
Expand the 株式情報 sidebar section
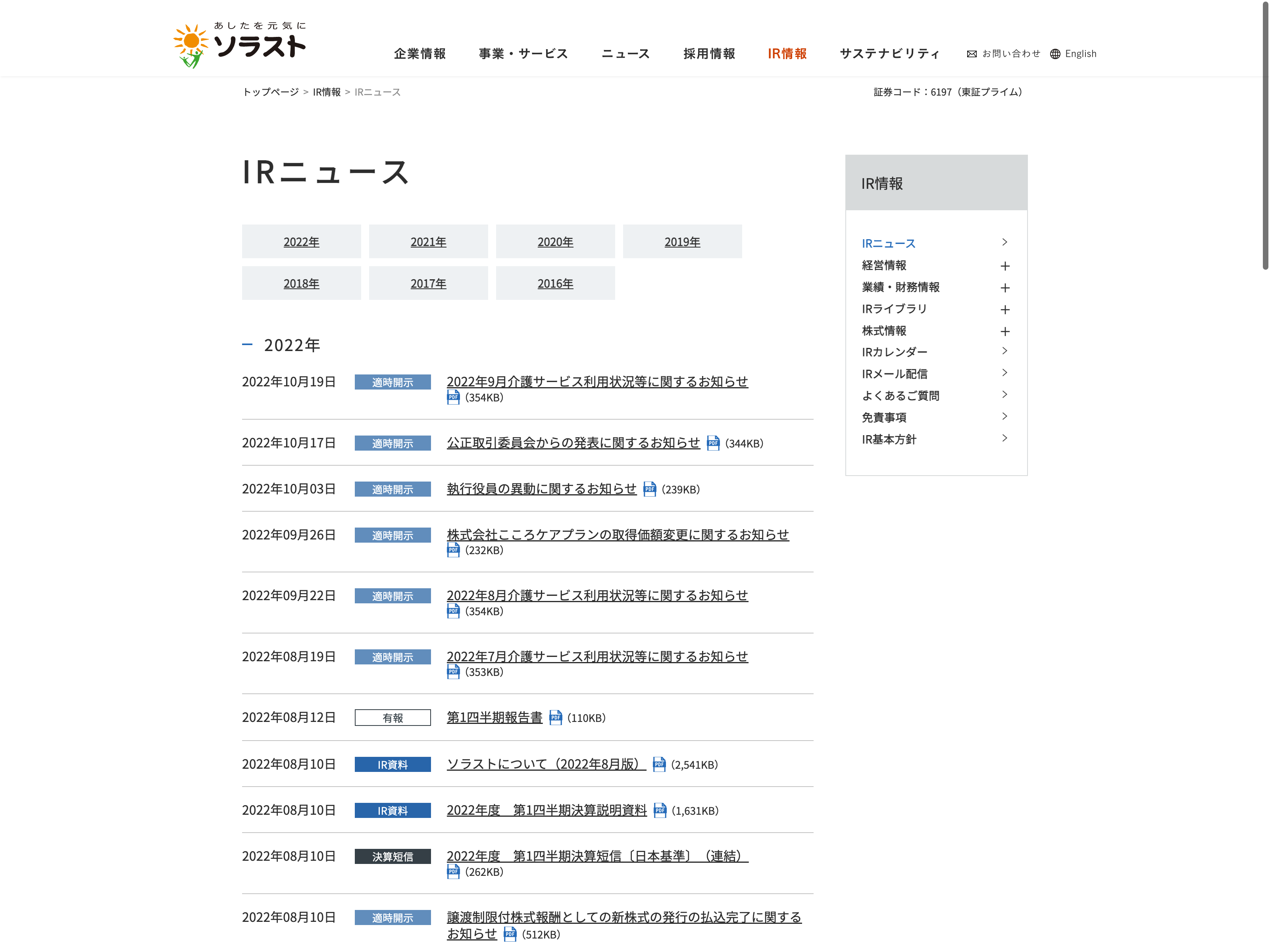tap(1005, 331)
